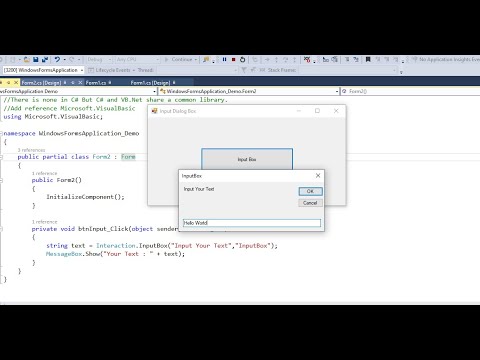The width and height of the screenshot is (480, 360).
Task: Click the Continue debug button
Action: click(179, 59)
